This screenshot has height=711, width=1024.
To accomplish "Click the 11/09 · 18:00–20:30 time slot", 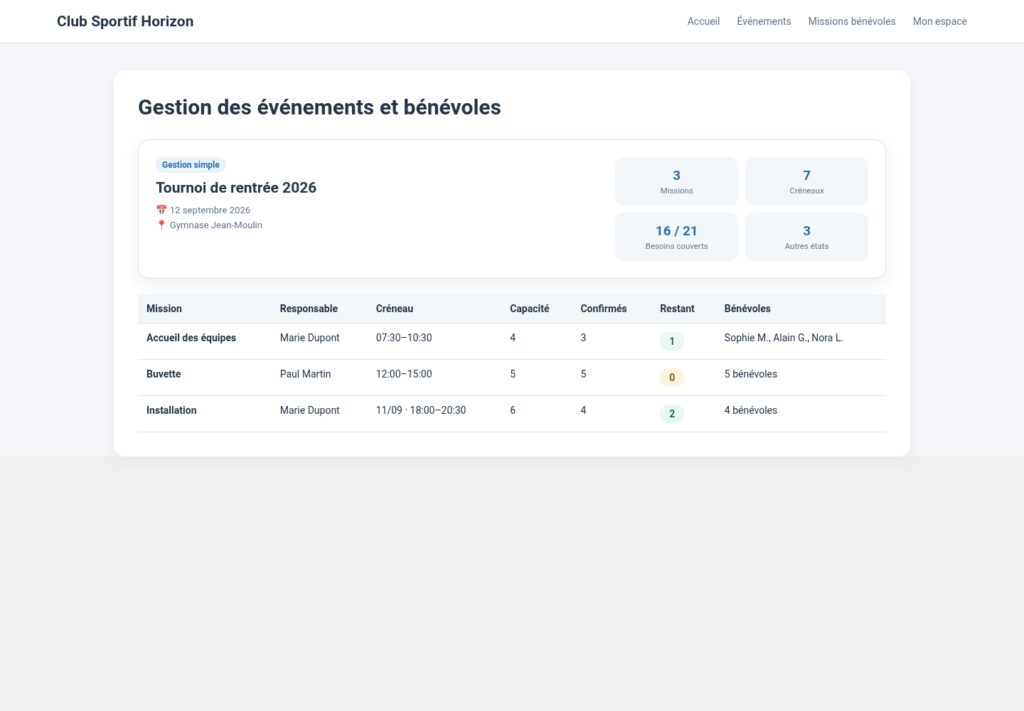I will point(421,411).
